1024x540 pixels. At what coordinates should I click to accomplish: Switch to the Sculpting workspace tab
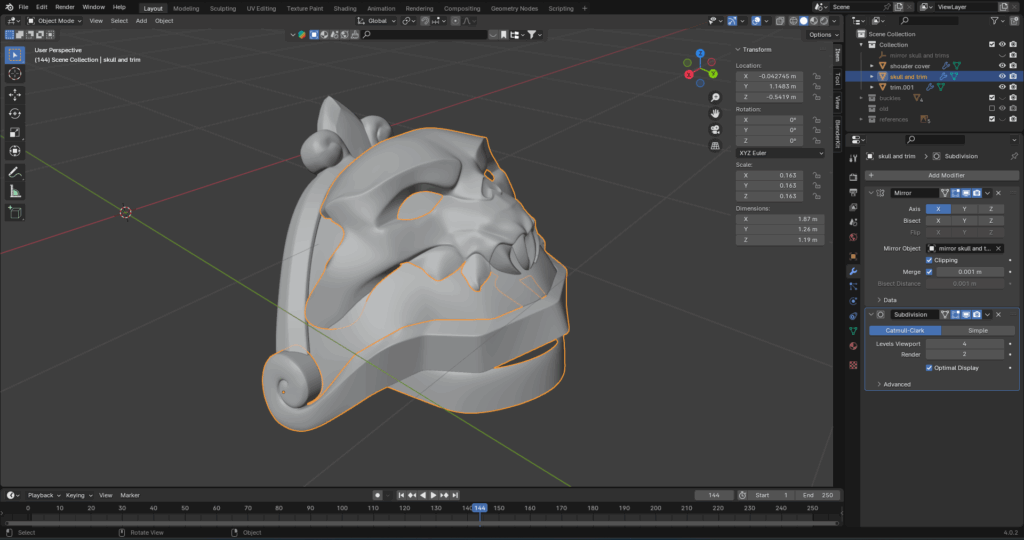coord(223,8)
